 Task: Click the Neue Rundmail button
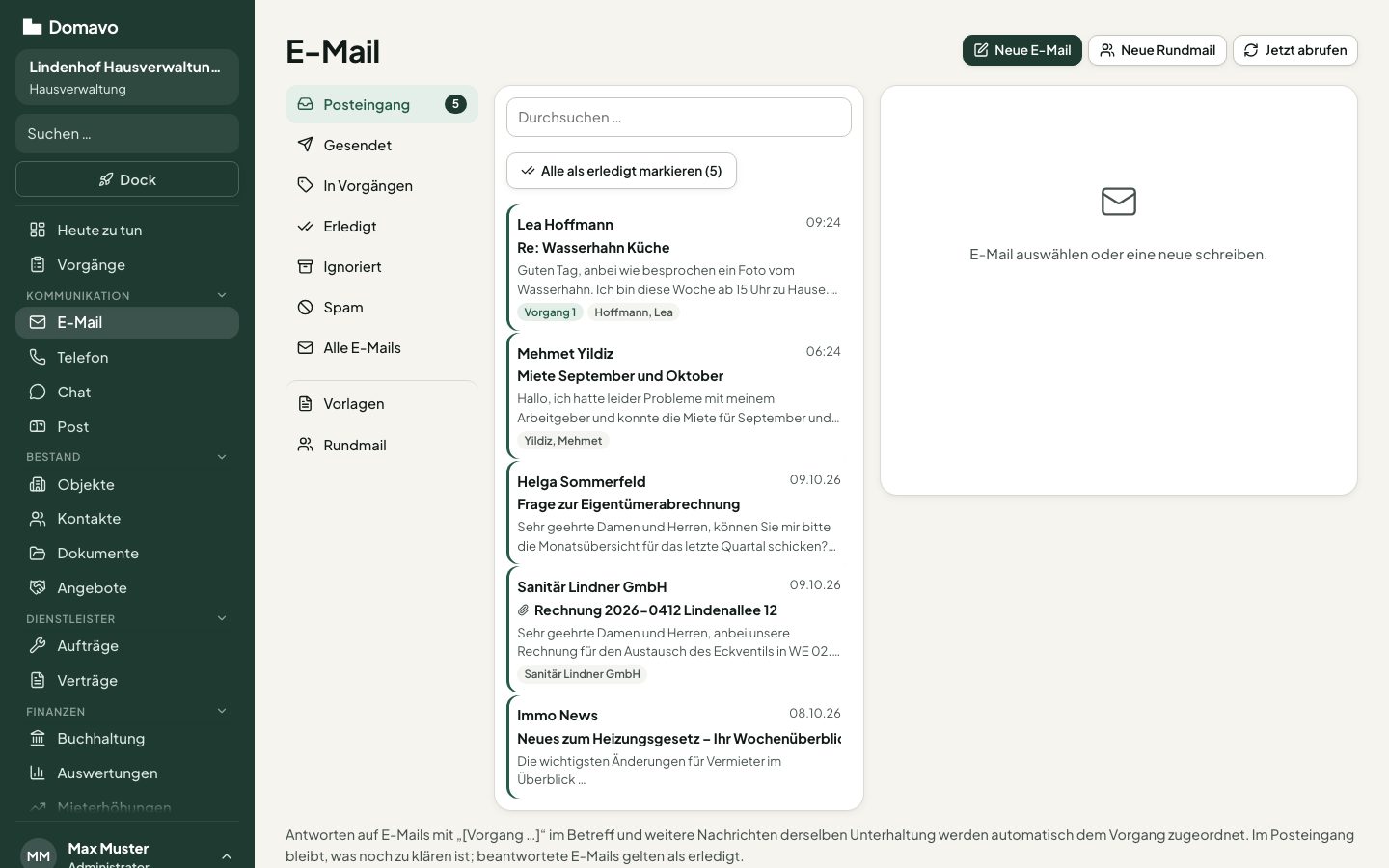1157,50
